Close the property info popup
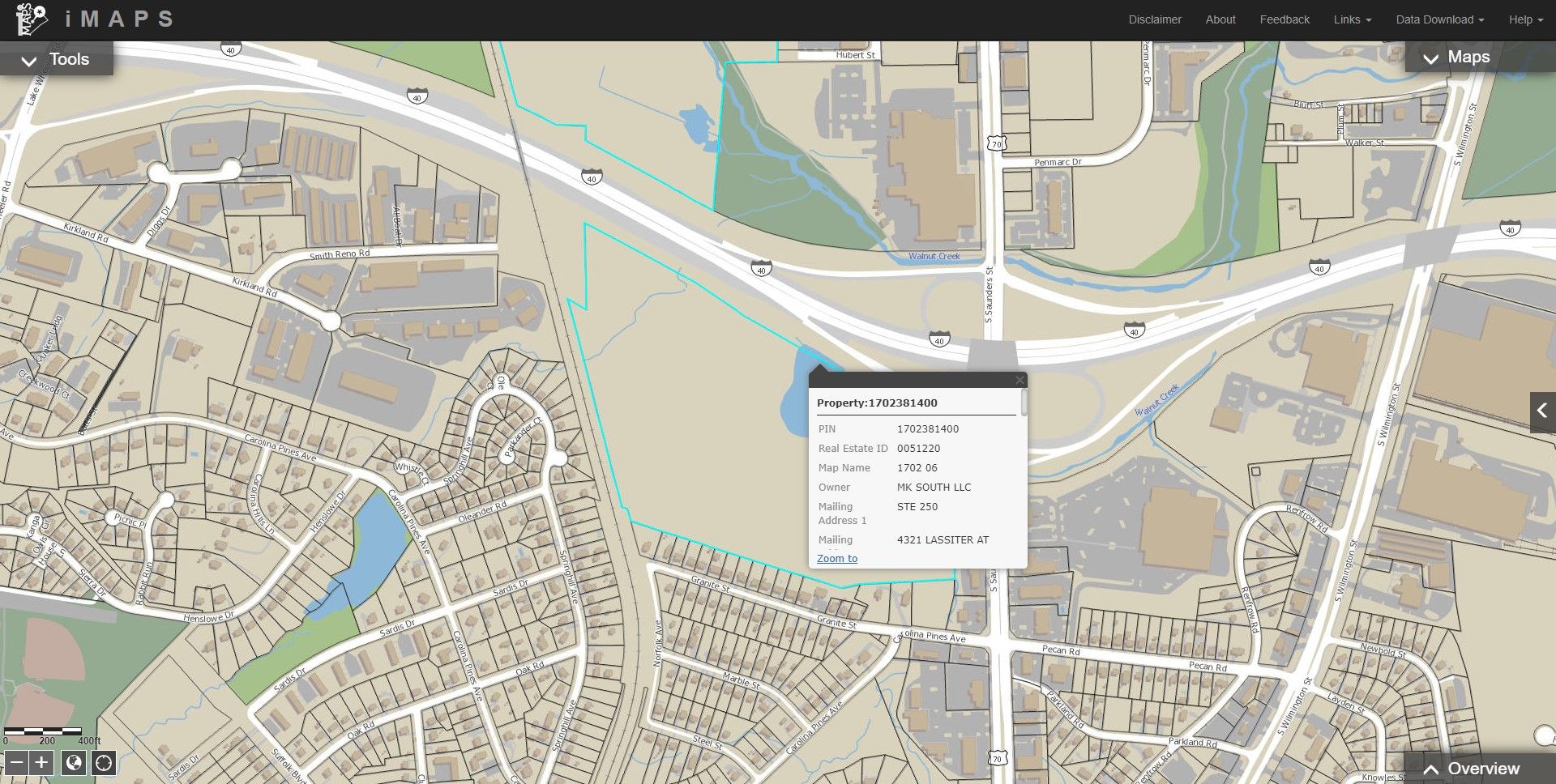 [x=1020, y=380]
